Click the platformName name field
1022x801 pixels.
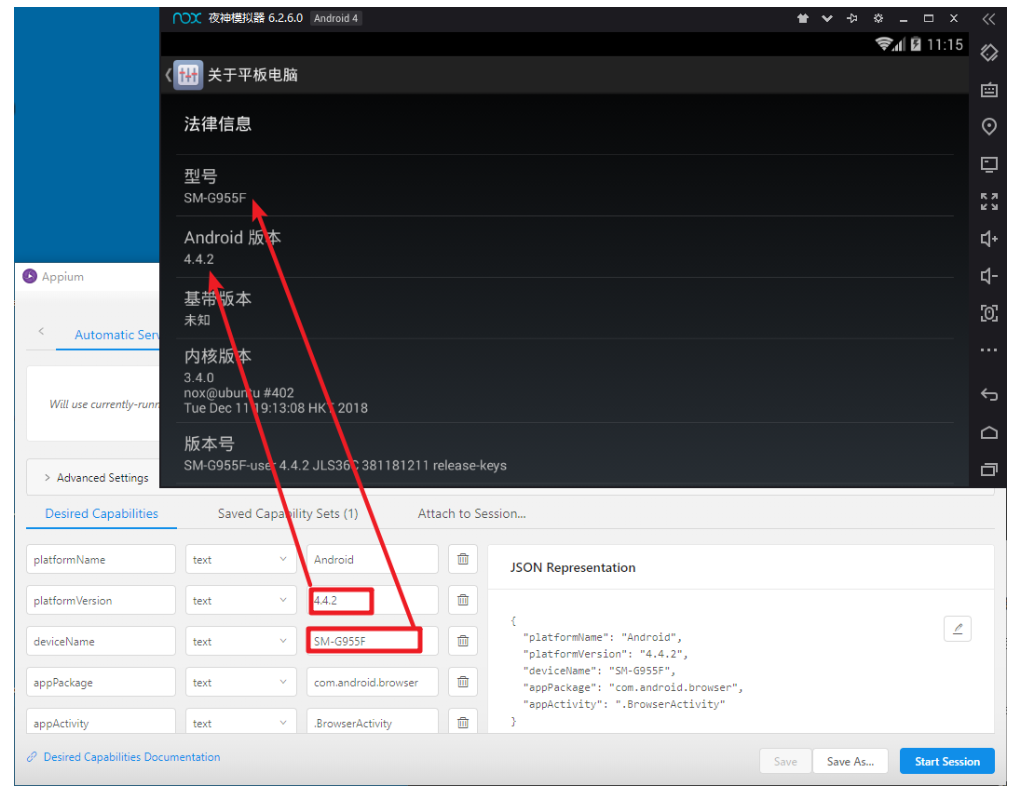coord(101,559)
